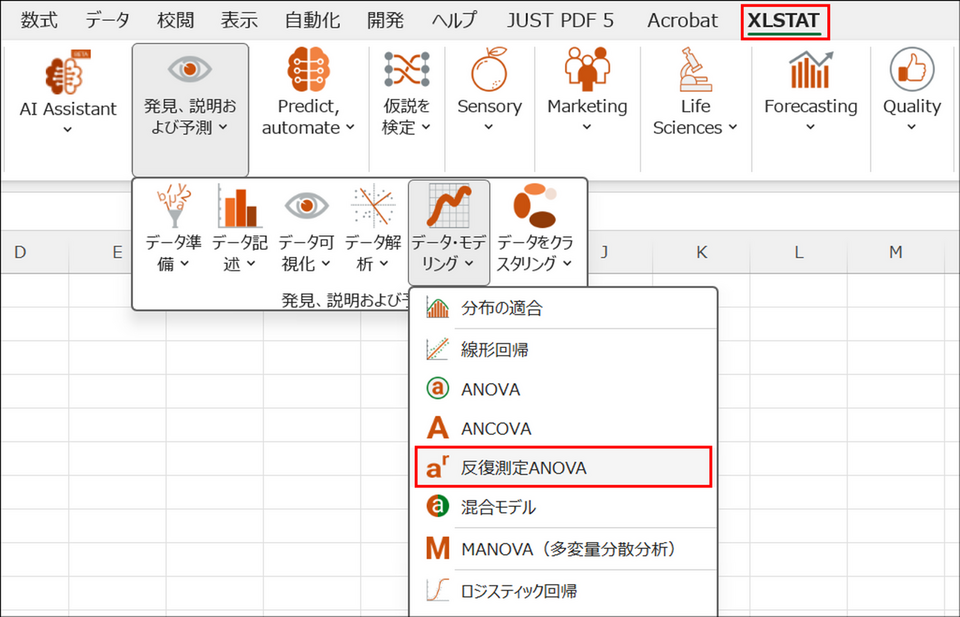This screenshot has height=617, width=960.
Task: Expand the データ可視化 dropdown
Action: pos(306,252)
